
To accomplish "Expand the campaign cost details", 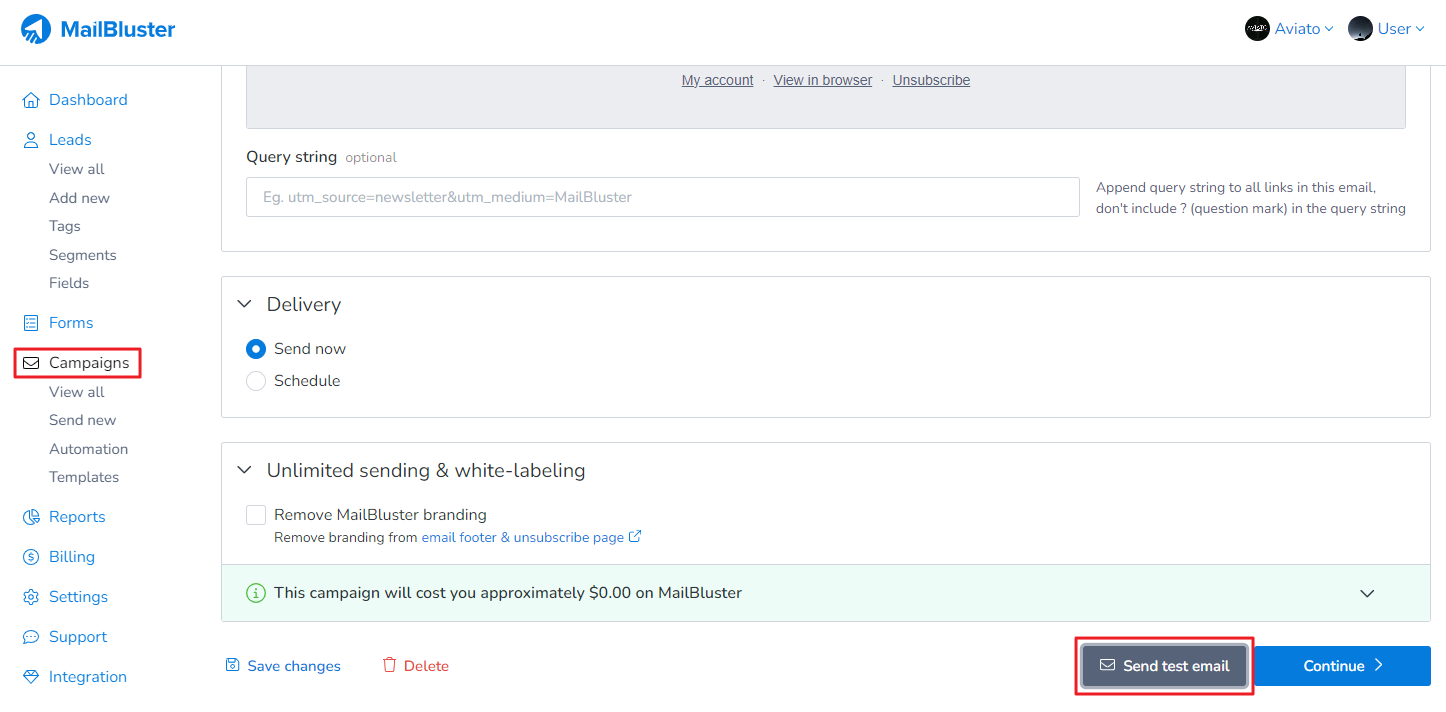I will [1367, 593].
